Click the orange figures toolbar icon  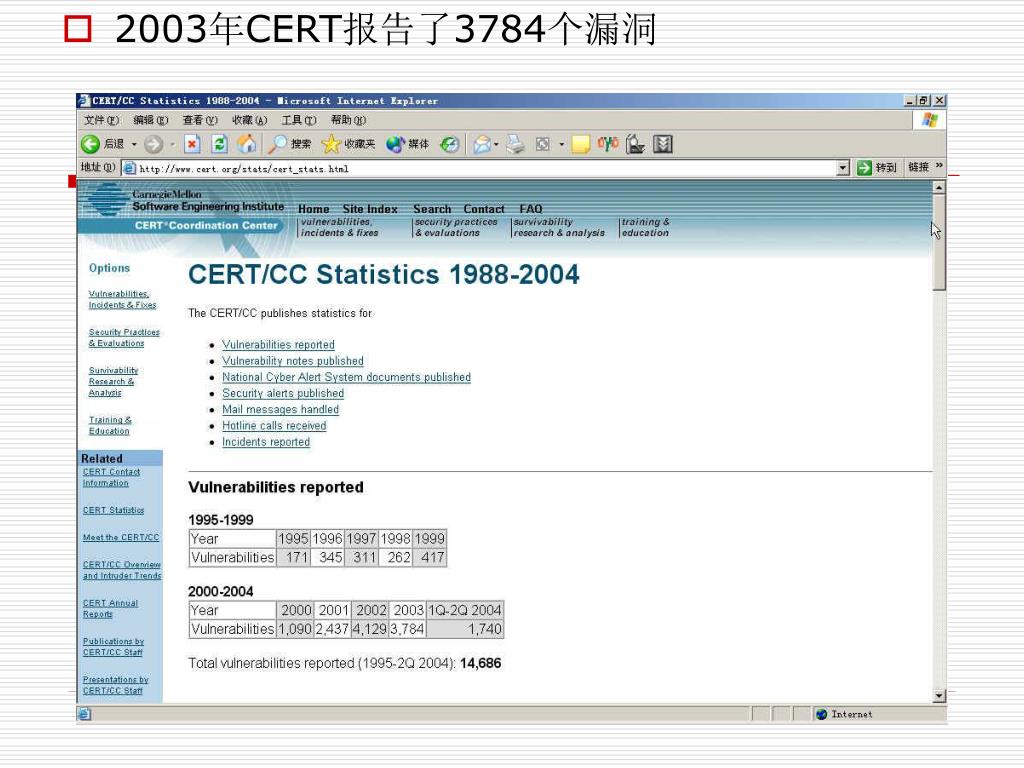click(x=607, y=144)
